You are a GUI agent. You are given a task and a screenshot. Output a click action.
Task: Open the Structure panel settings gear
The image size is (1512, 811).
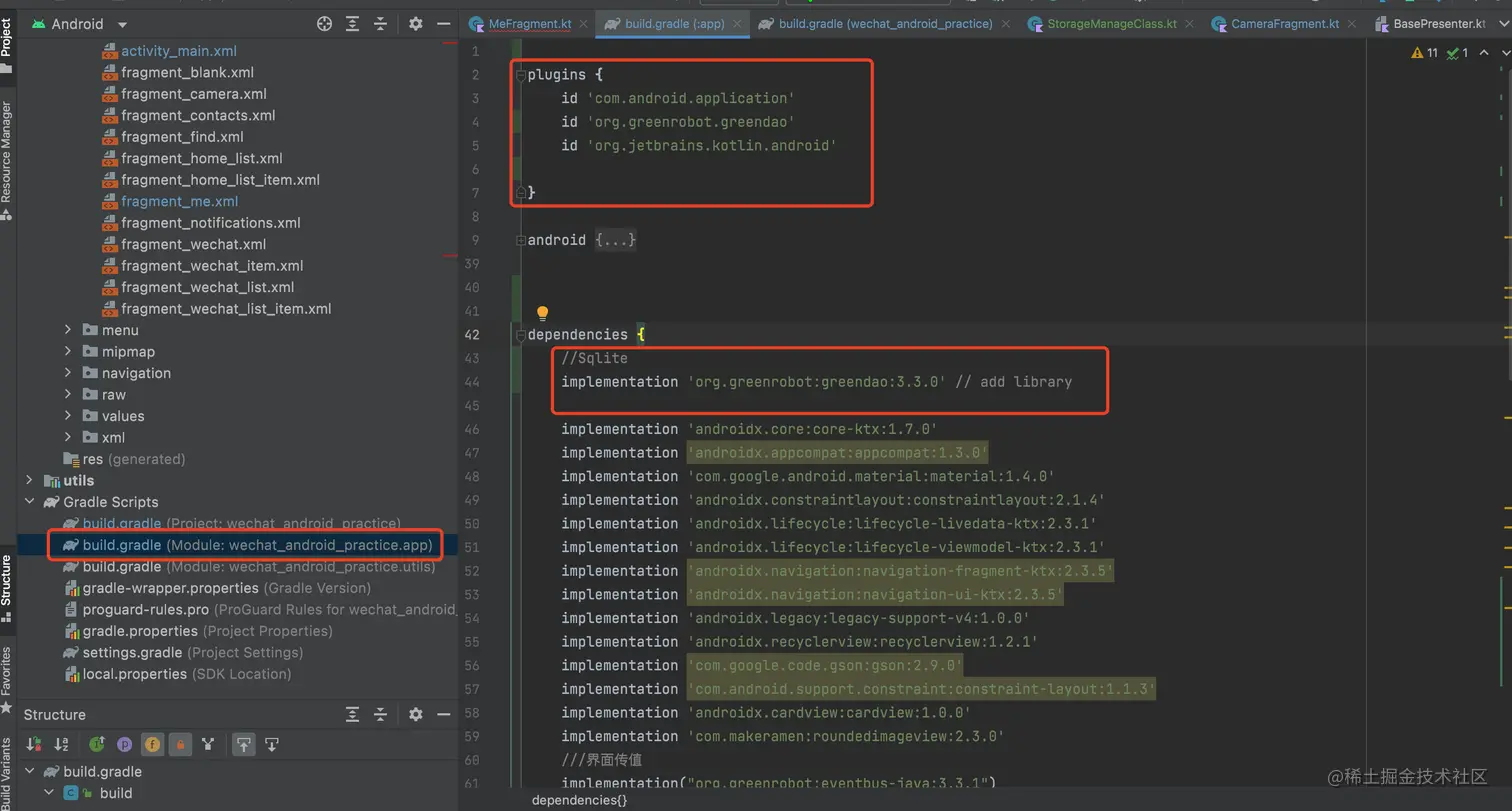[x=416, y=714]
